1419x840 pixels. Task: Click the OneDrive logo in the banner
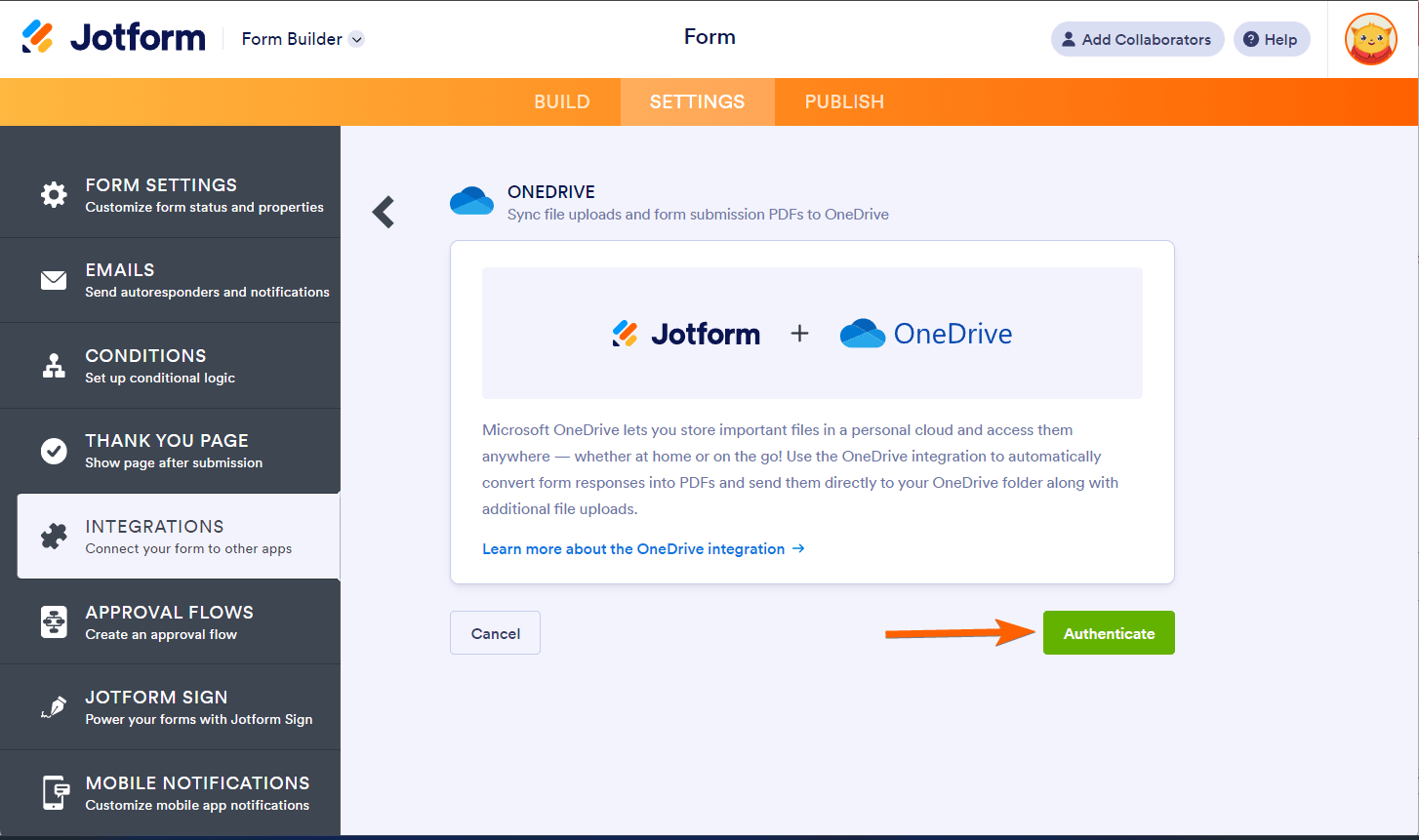tap(925, 334)
